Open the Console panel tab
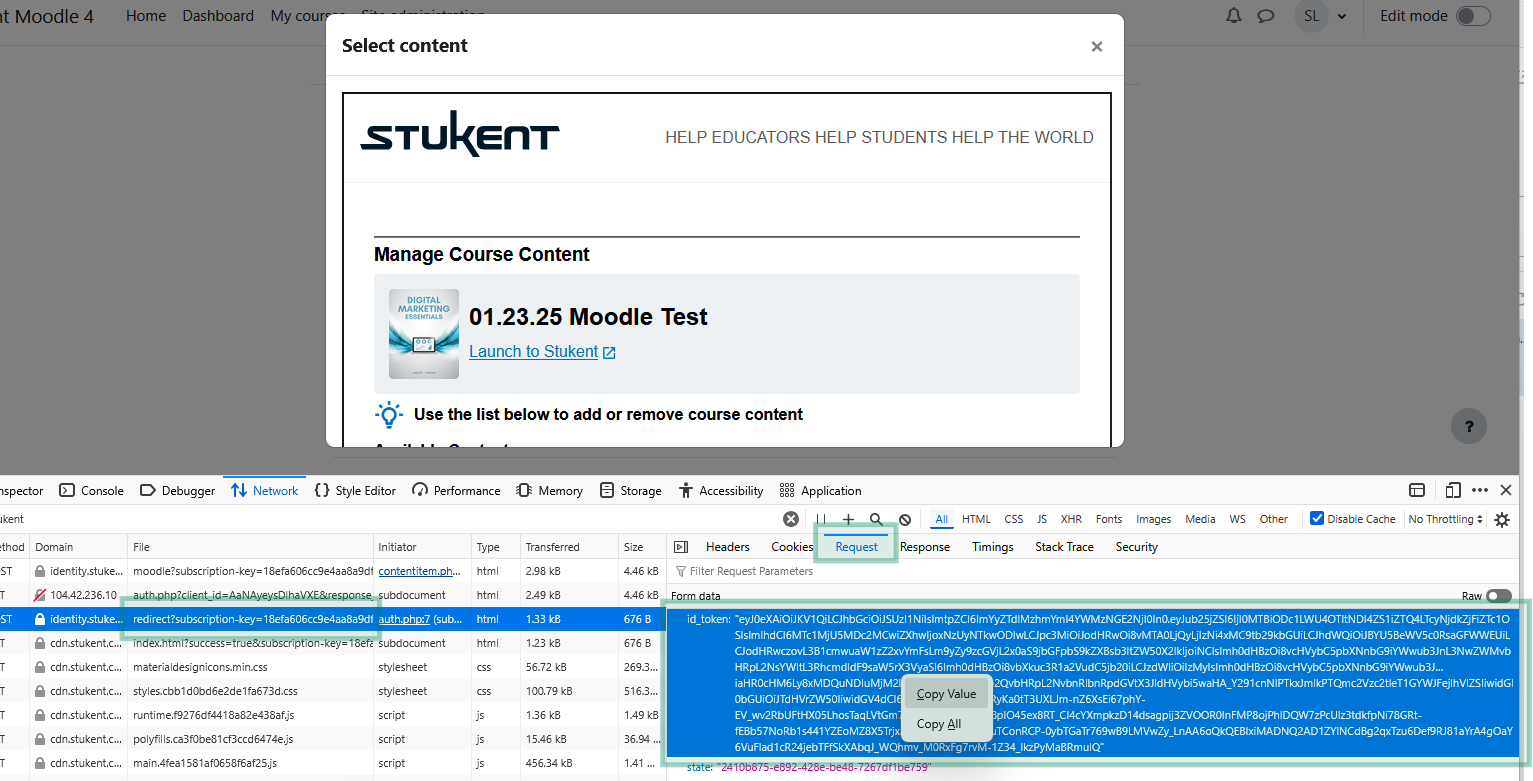 coord(91,490)
